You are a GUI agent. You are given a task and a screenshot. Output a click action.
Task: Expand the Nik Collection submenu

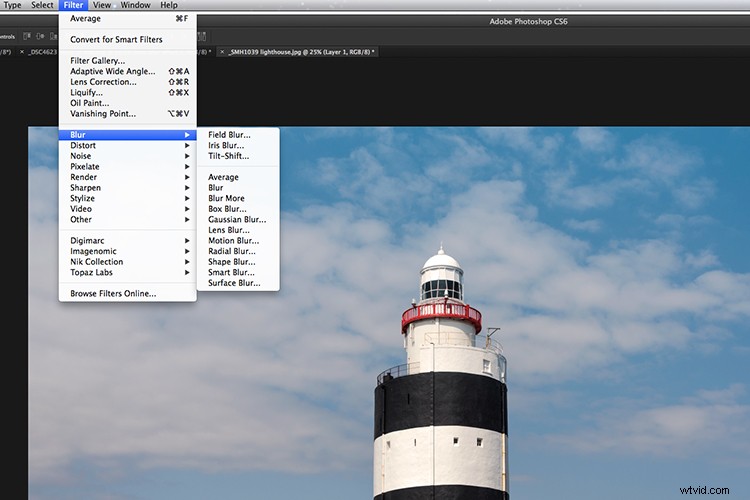coord(128,262)
